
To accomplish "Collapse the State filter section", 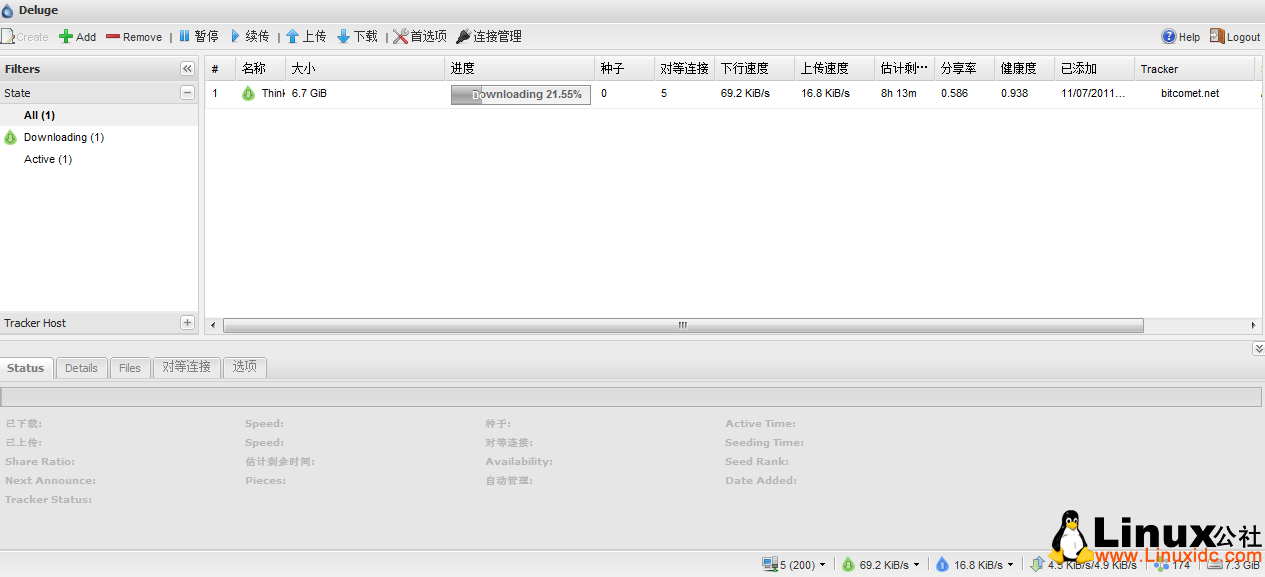I will (187, 91).
